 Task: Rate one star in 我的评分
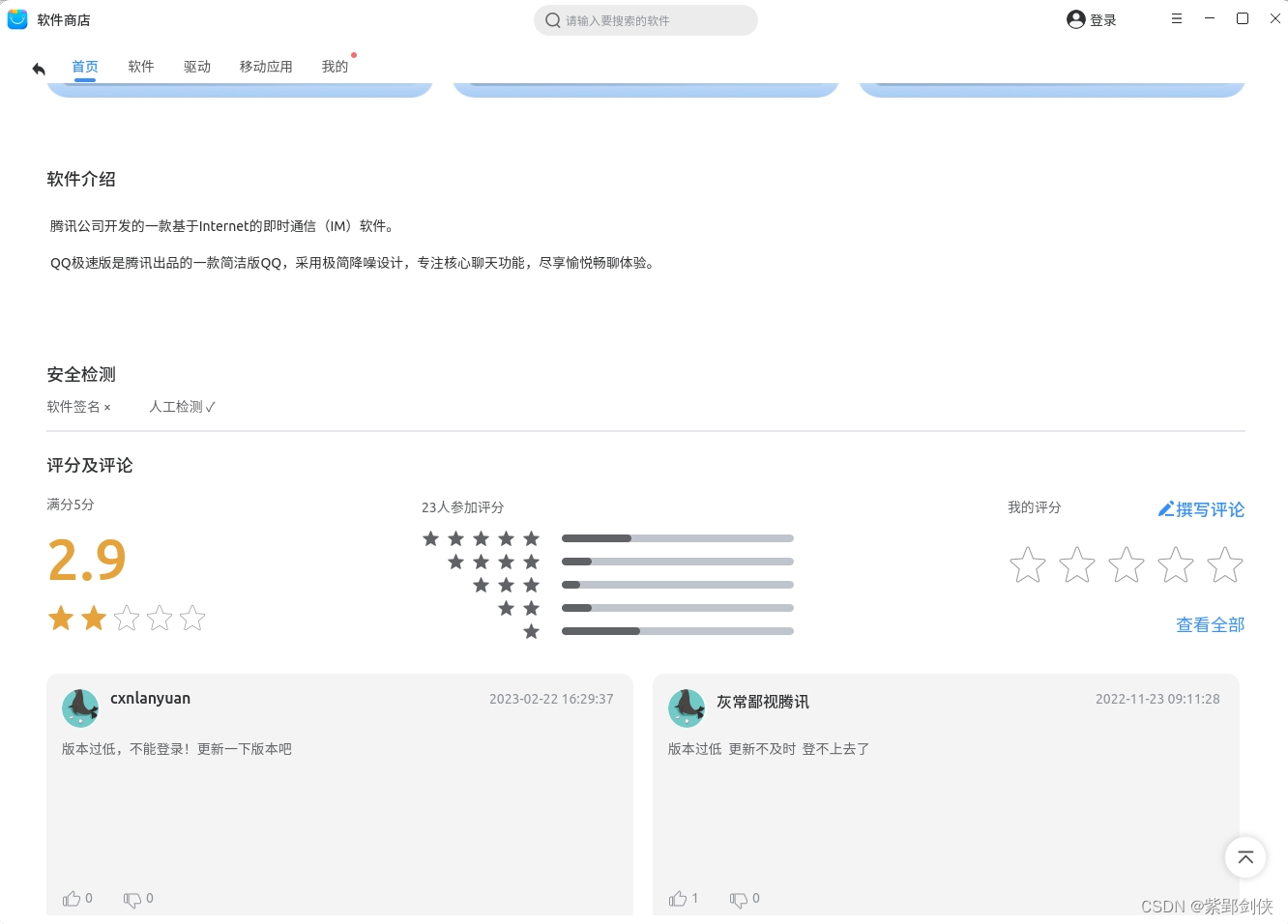click(1028, 565)
